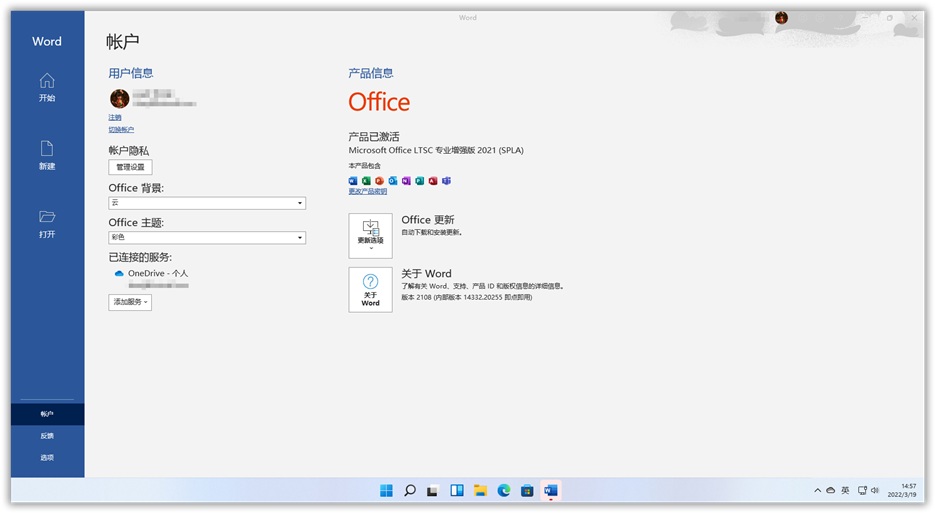Click the '自动下载和安装更新。' text

[432, 232]
